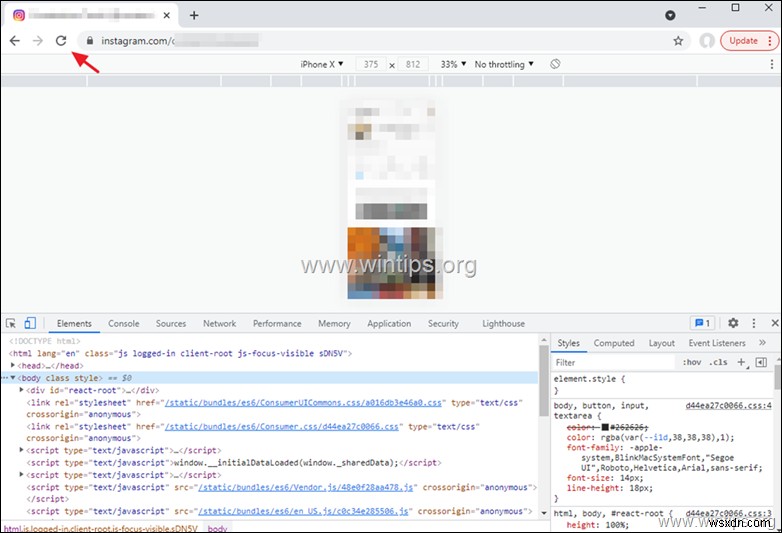Select the Layout pane tab
Viewport: 782px width, 533px height.
[661, 343]
